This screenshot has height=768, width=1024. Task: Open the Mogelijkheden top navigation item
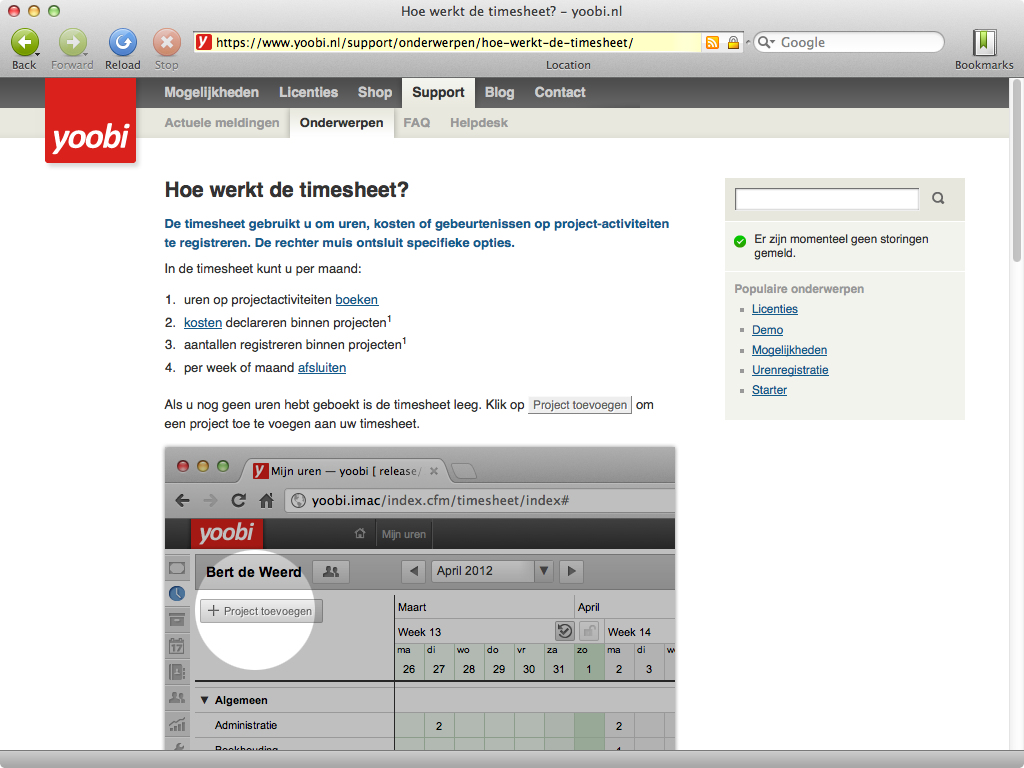click(x=212, y=92)
